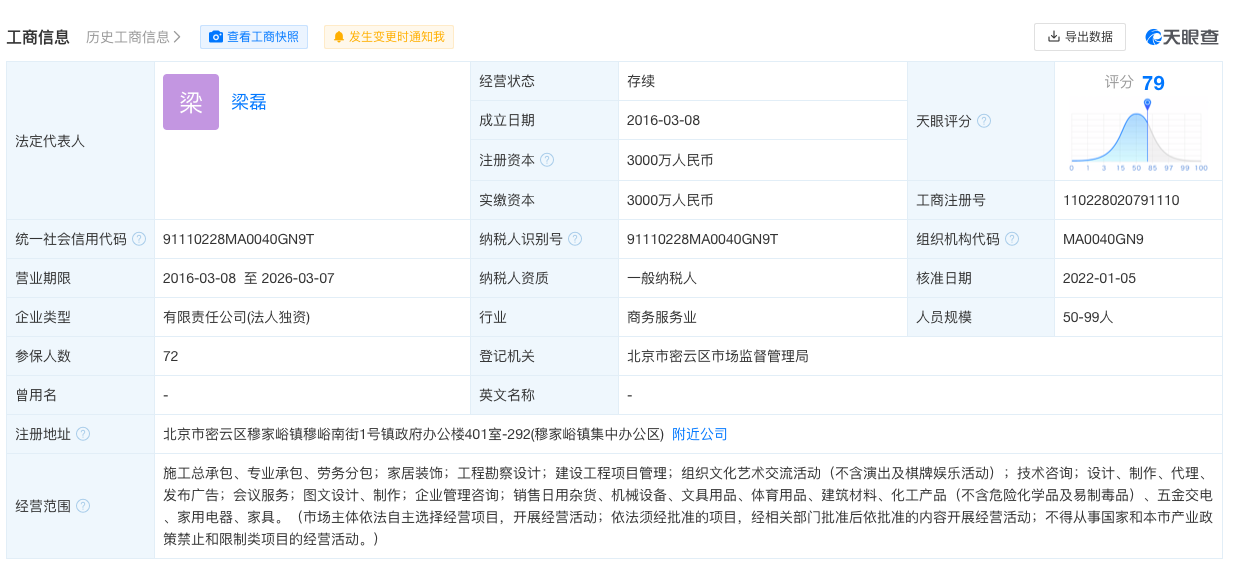
Task: Click the 营业期限 label cell
Action: tap(81, 278)
